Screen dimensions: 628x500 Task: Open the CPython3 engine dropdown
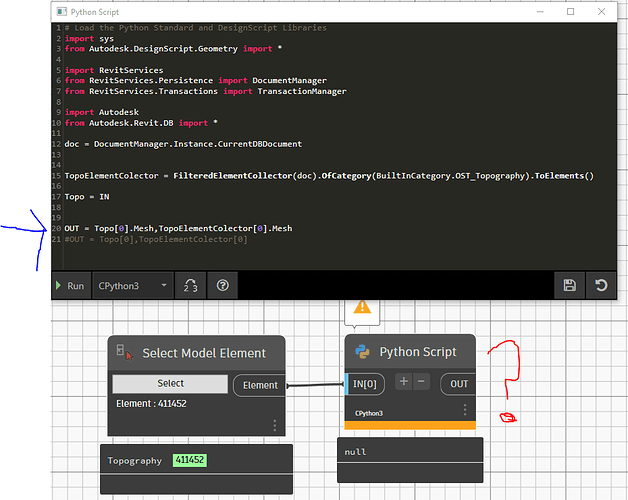[133, 286]
